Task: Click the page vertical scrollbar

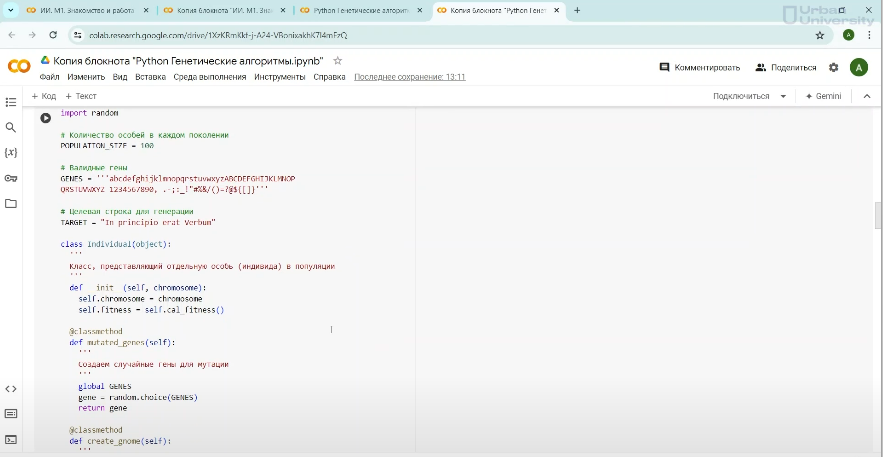Action: pos(878,215)
